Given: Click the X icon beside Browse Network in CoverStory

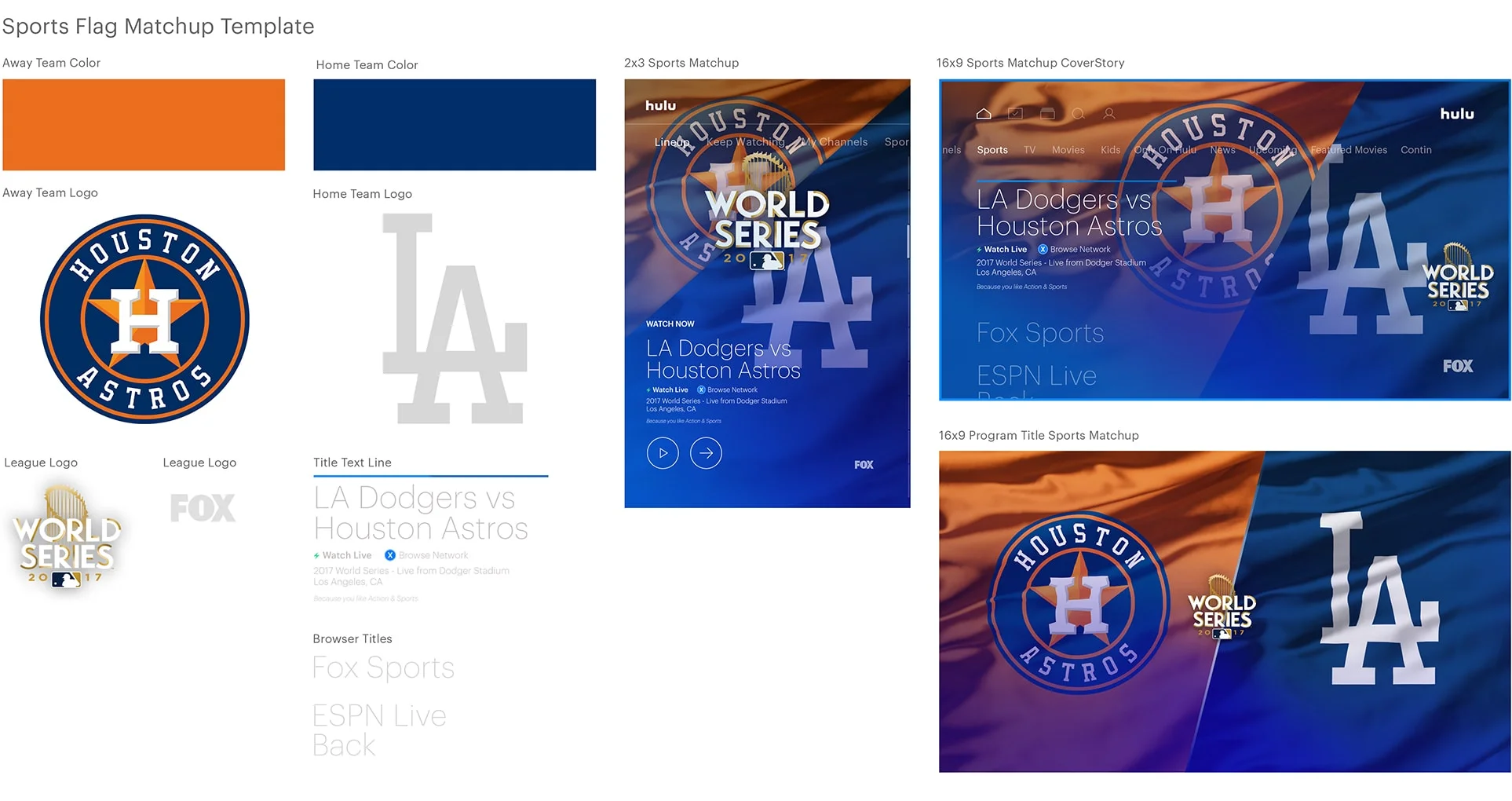Looking at the screenshot, I should (1043, 249).
